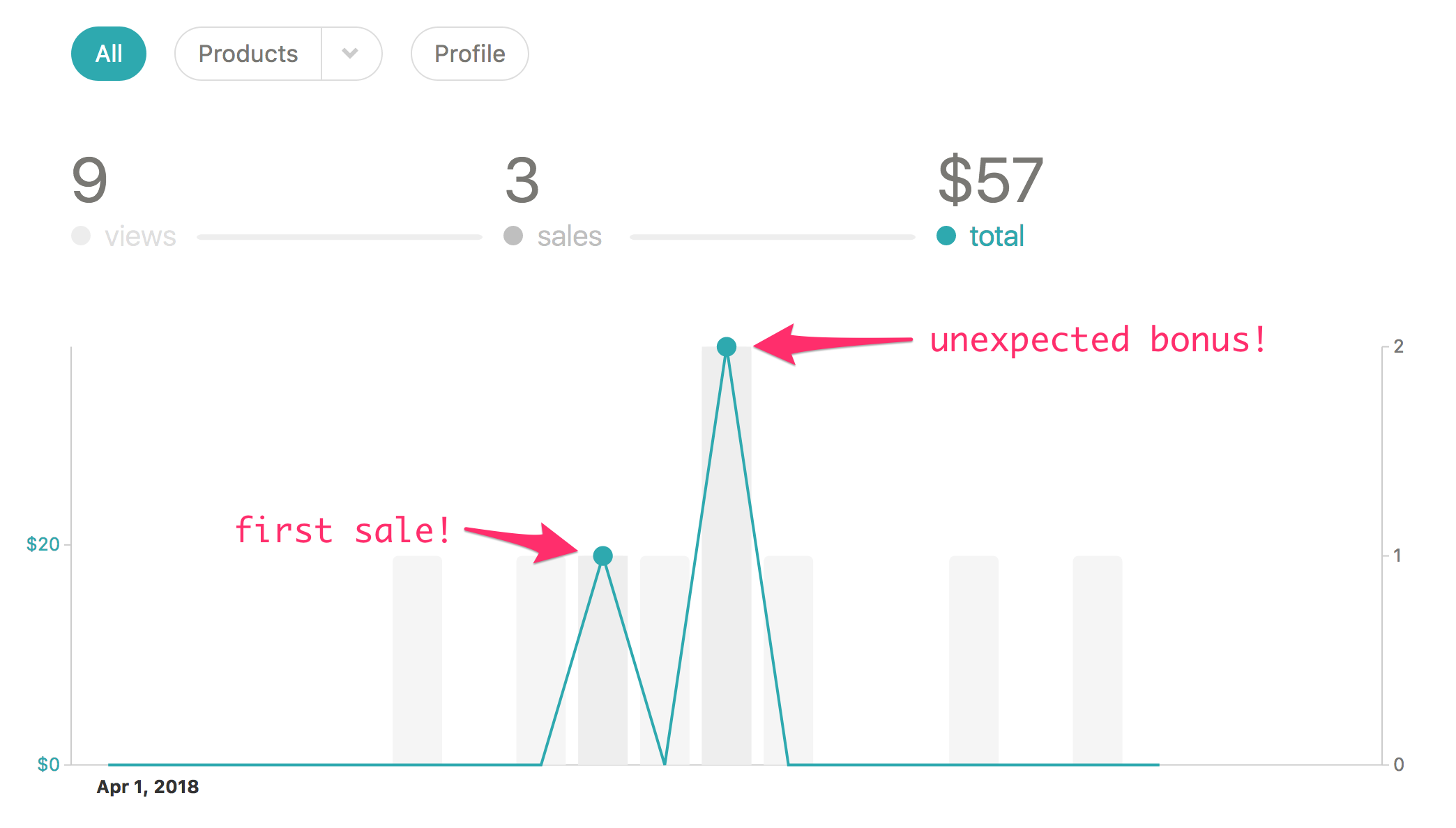This screenshot has width=1456, height=828.
Task: Click the progress line beside views
Action: coord(340,237)
